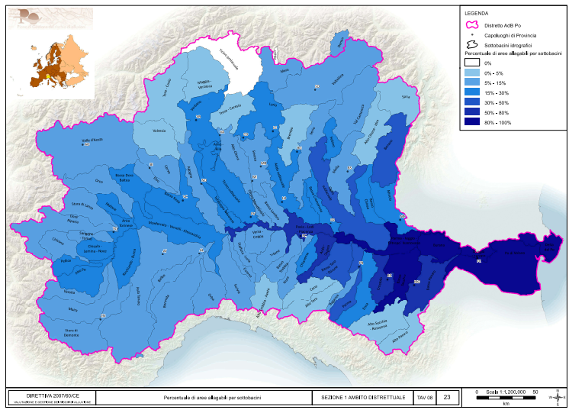This screenshot has height=410, width=570.
Task: Click the SEZIONE 1 AMBITO DISTRETTUALE footer cell
Action: [363, 398]
